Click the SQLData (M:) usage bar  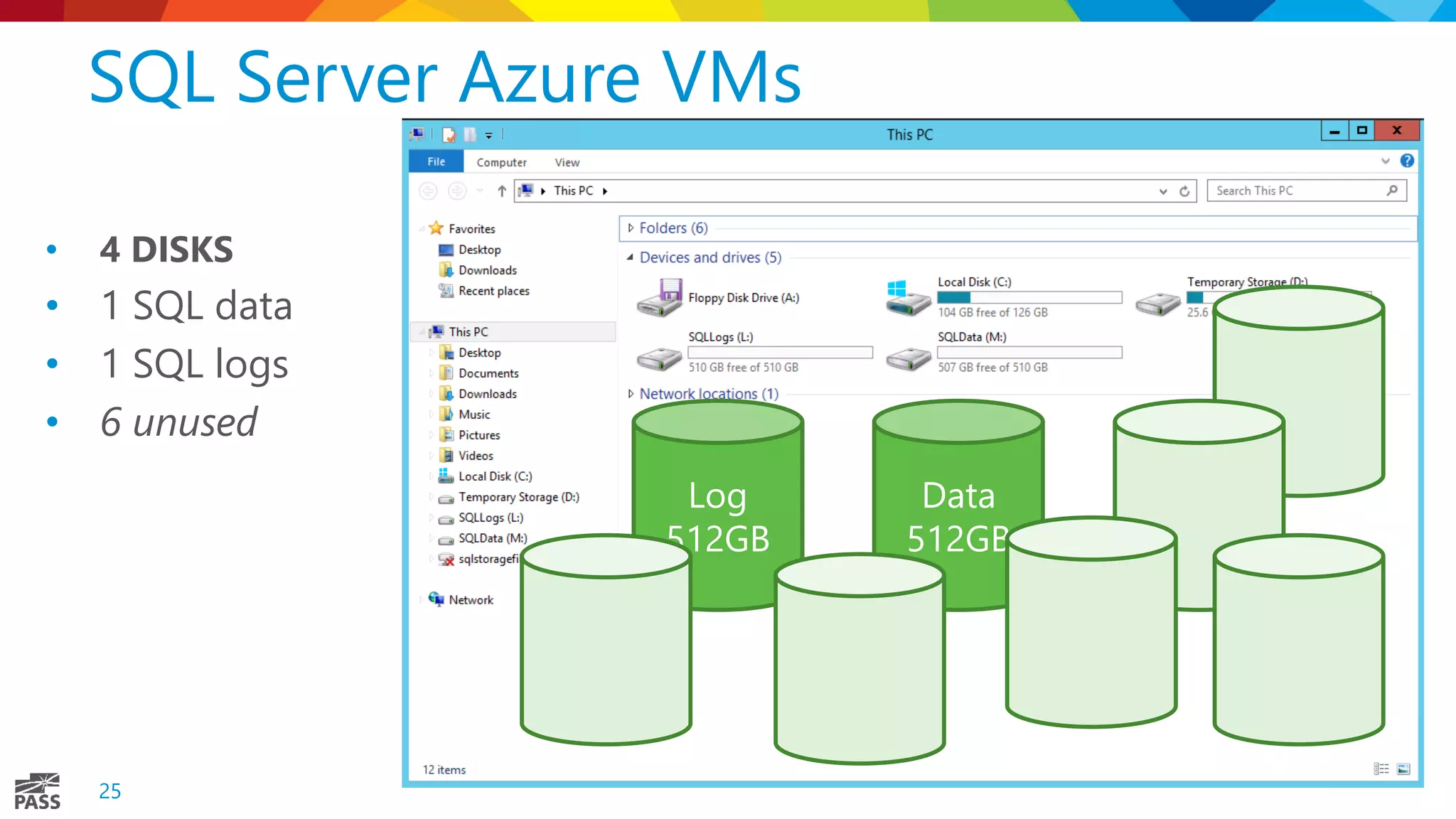pyautogui.click(x=1029, y=353)
